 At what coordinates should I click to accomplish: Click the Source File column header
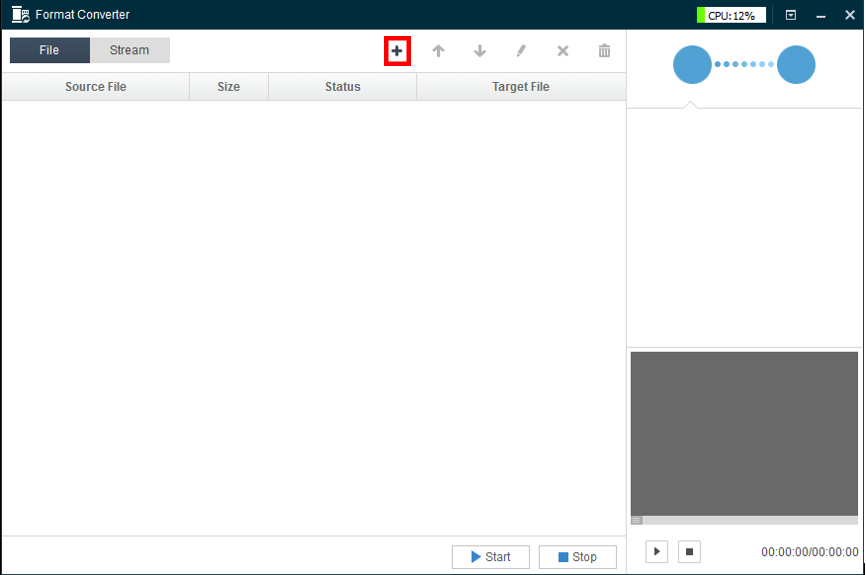coord(96,87)
